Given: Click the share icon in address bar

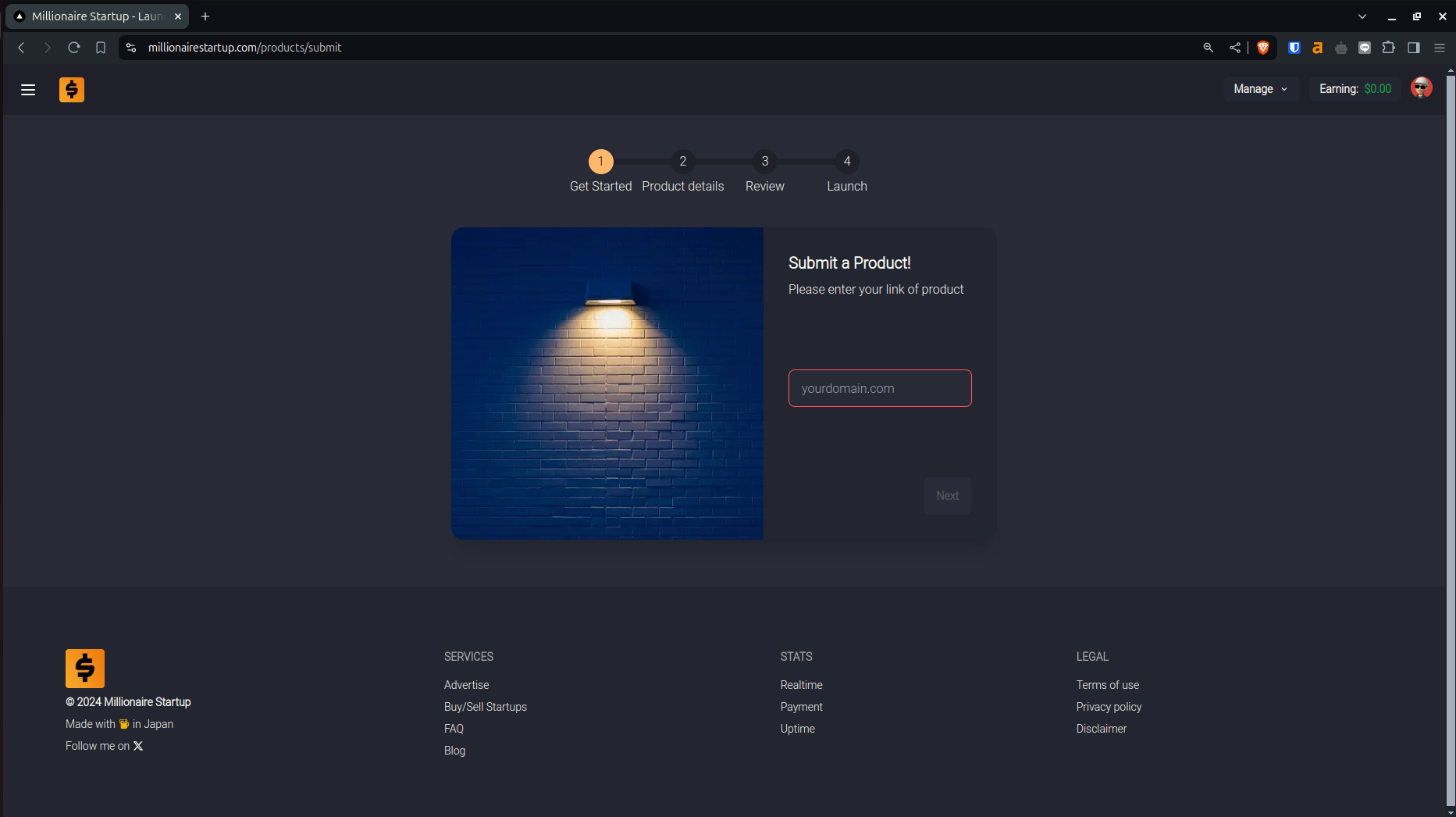Looking at the screenshot, I should click(1234, 48).
